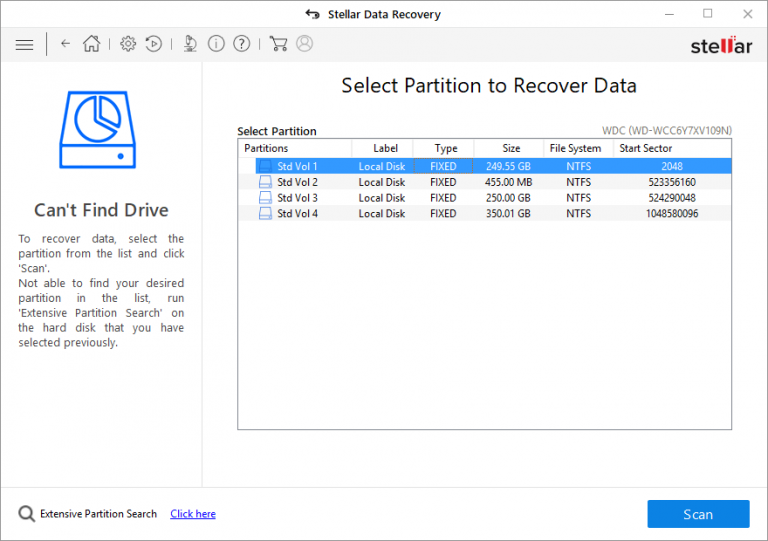Select the Std Vol 1 partition row
This screenshot has height=541, width=768.
click(485, 166)
